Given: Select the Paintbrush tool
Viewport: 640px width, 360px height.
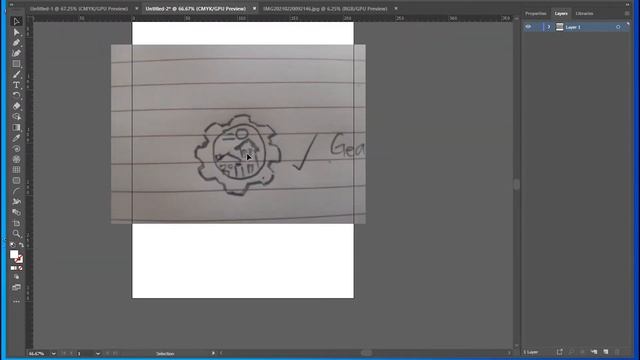Looking at the screenshot, I should click(16, 75).
